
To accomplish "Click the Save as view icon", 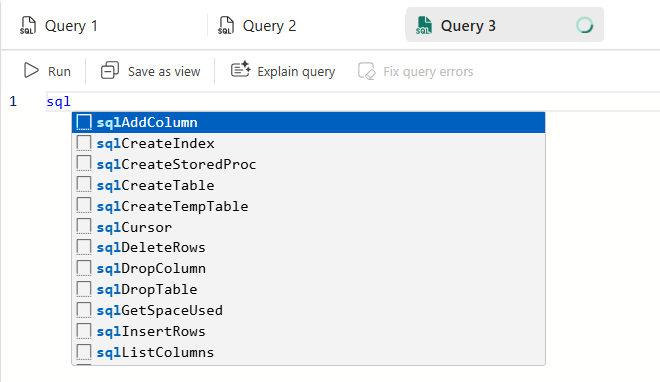I will 109,70.
